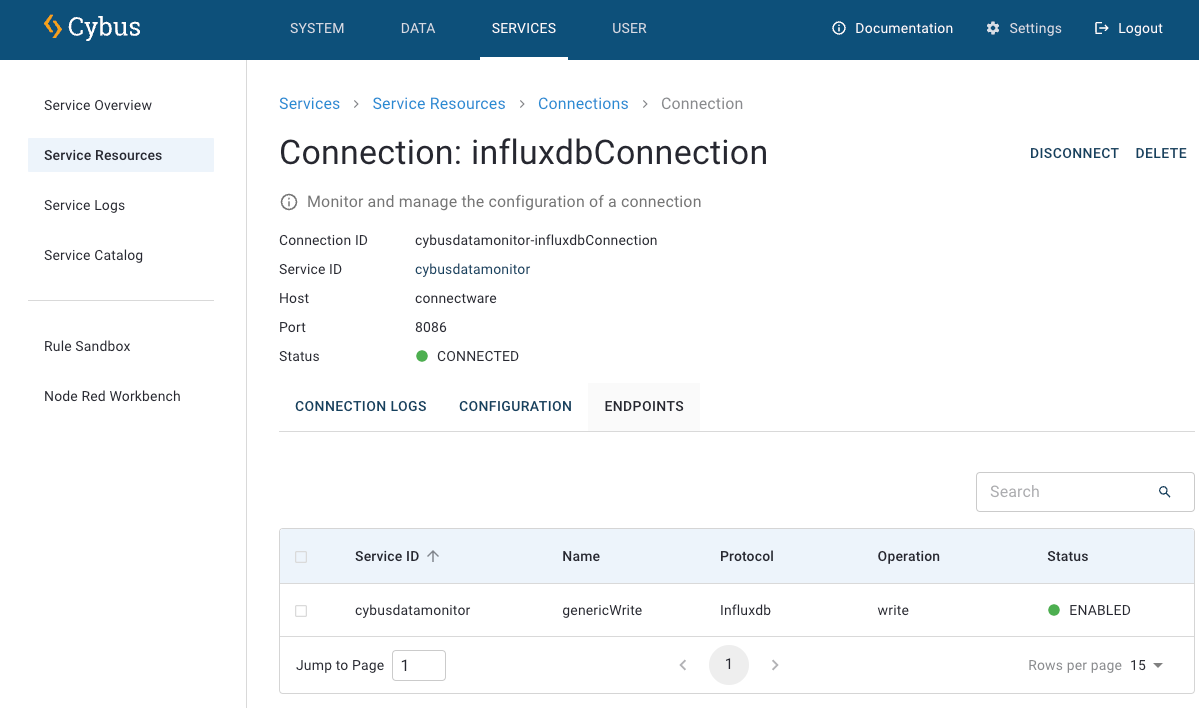Open the Data menu in top navigation
The image size is (1199, 708).
418,28
